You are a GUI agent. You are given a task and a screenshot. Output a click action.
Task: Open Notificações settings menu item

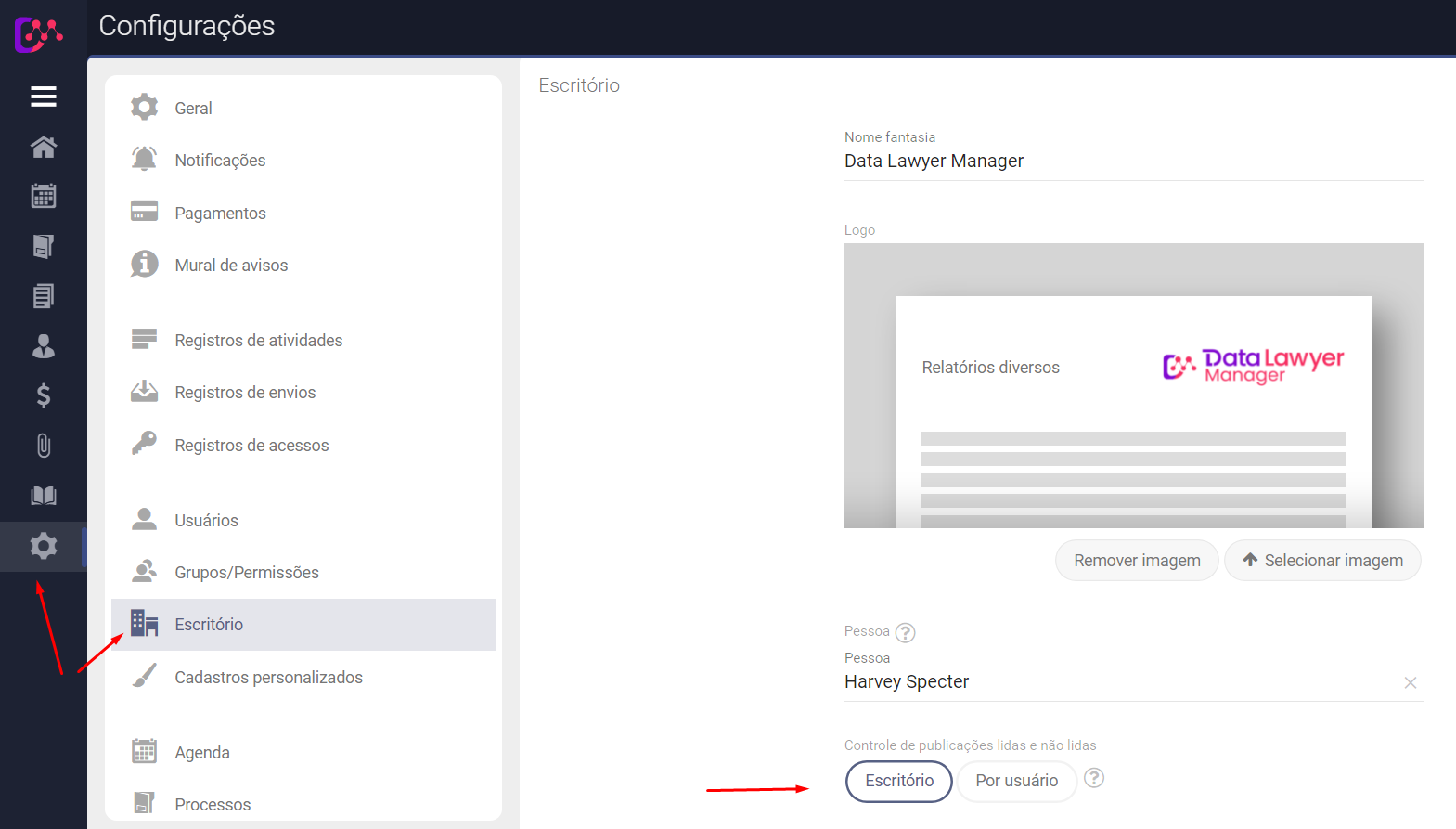(220, 161)
